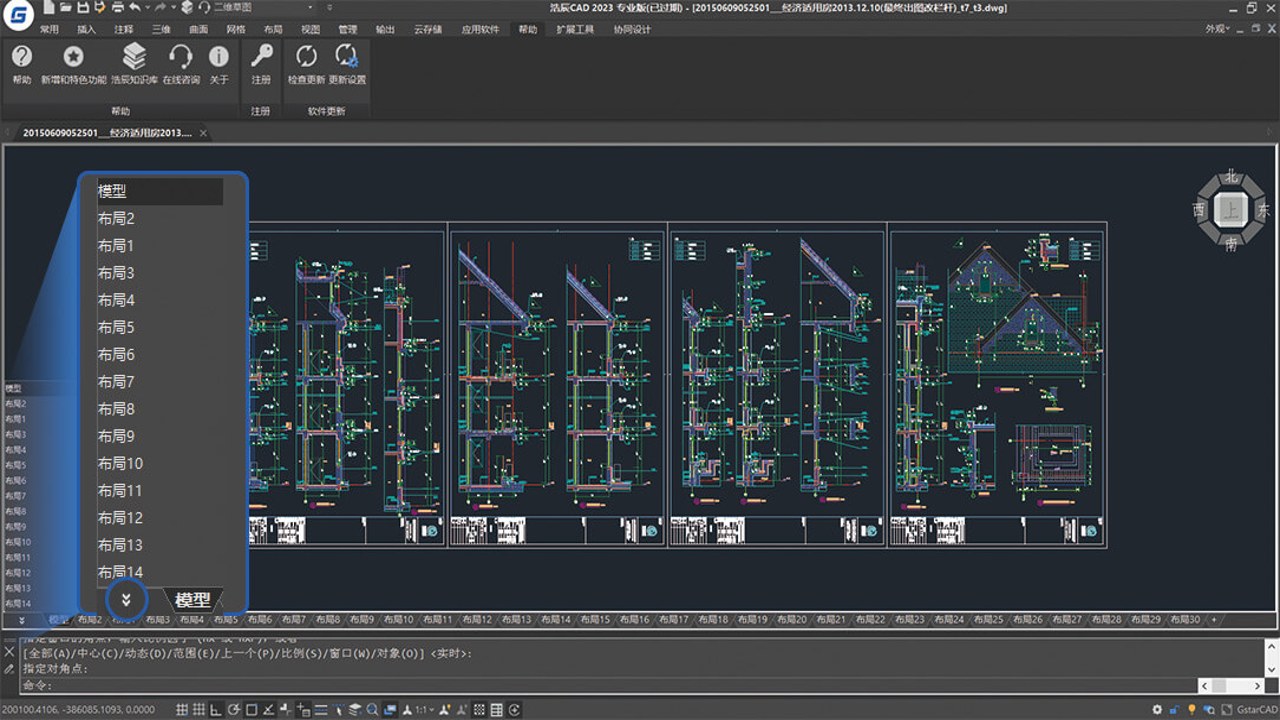Expand the layout list double-chevron button

pos(126,600)
